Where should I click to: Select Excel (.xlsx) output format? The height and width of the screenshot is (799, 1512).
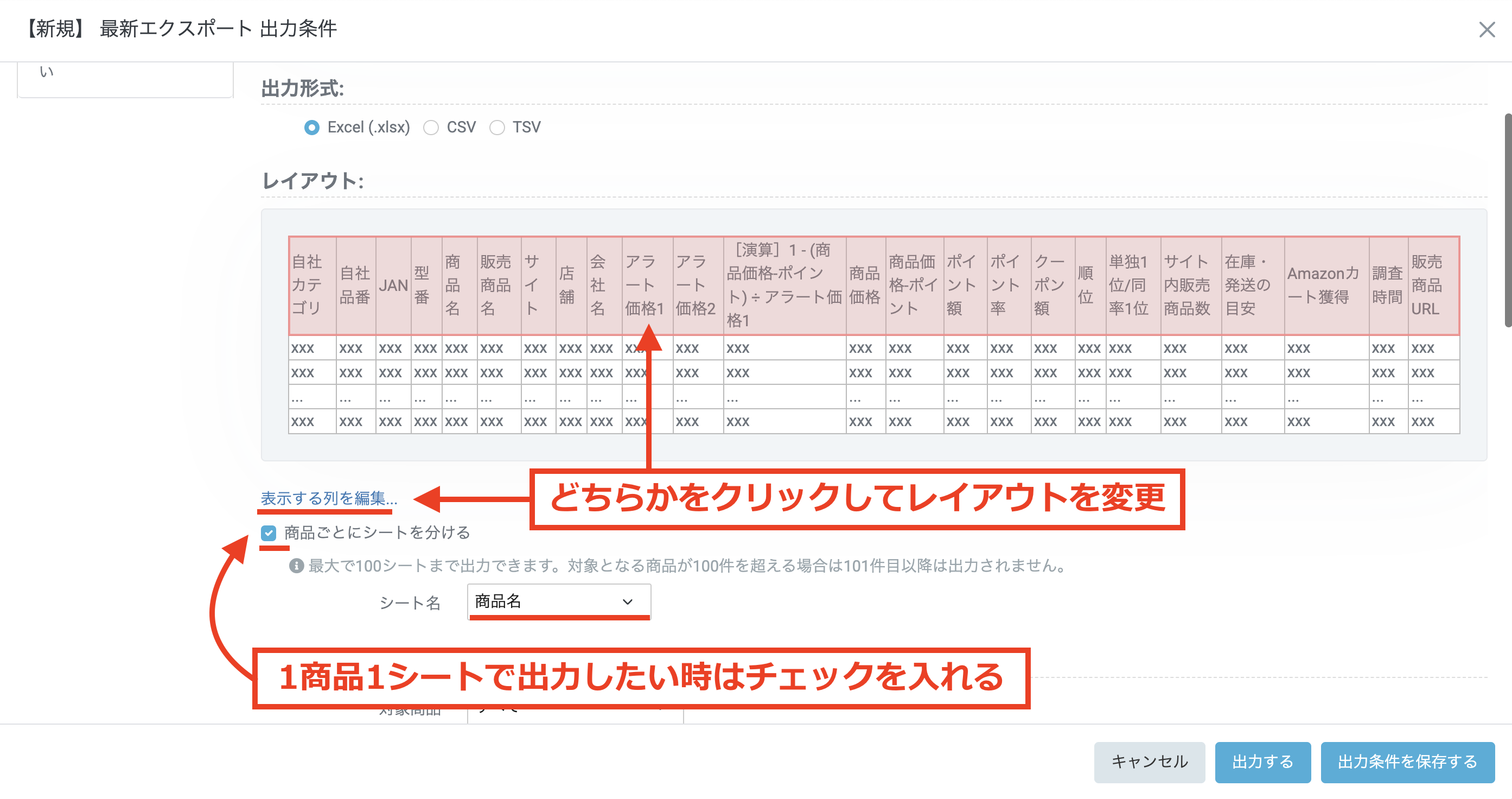point(311,128)
